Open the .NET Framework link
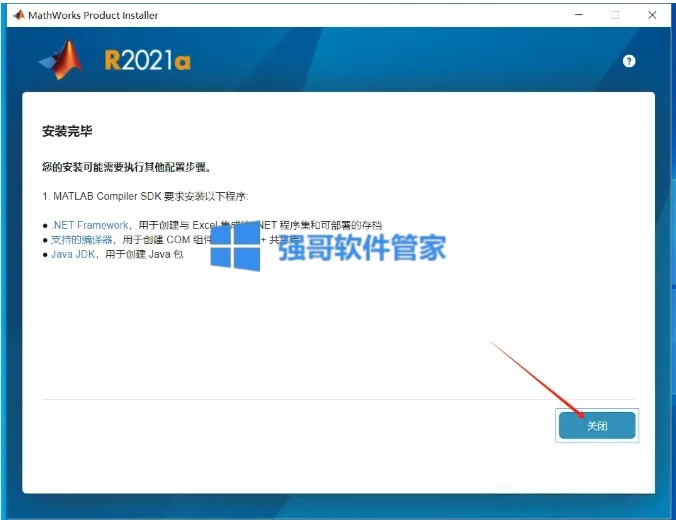676x520 pixels. (x=90, y=225)
